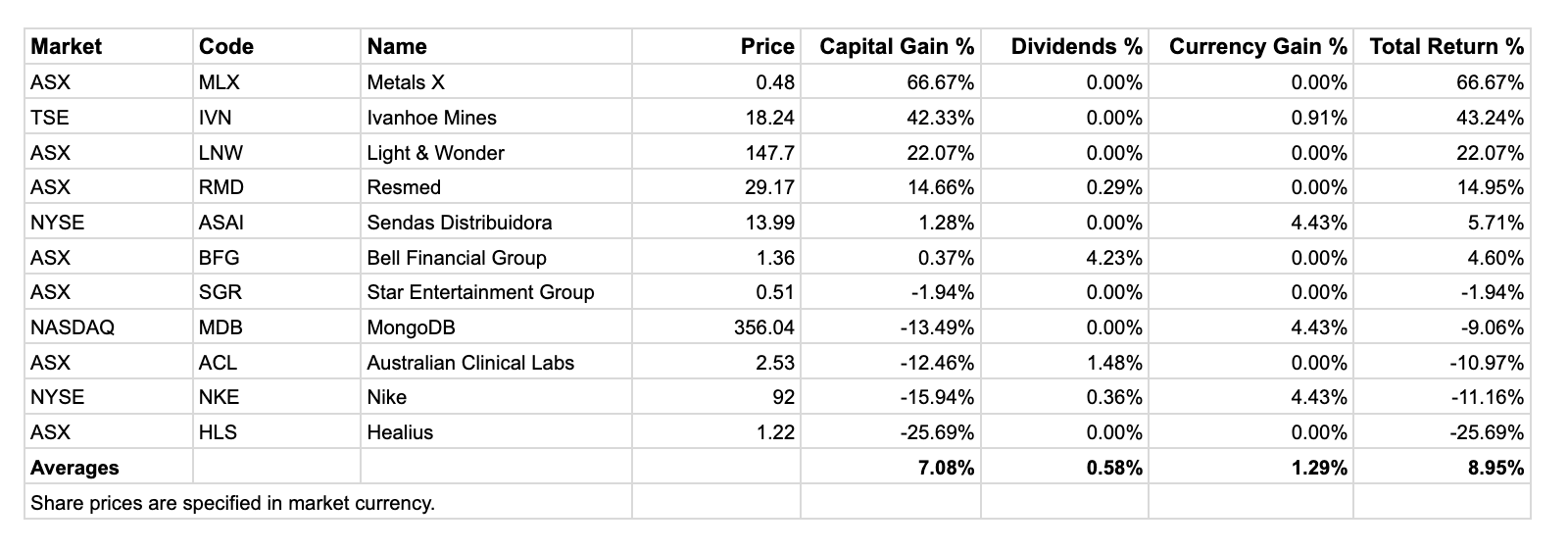The width and height of the screenshot is (1568, 551).
Task: Select the Averages row label
Action: point(74,468)
